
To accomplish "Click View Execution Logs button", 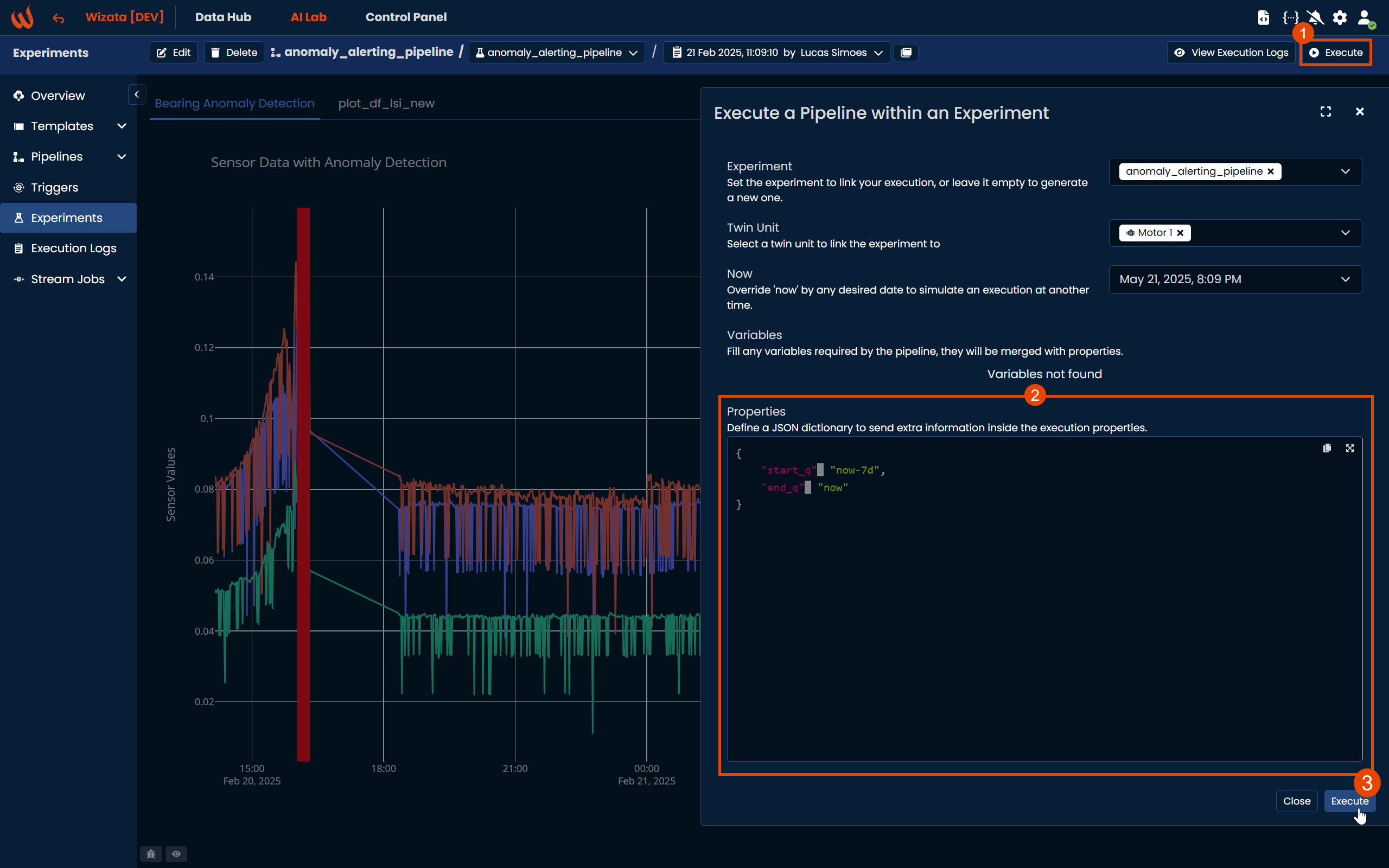I will pos(1231,52).
